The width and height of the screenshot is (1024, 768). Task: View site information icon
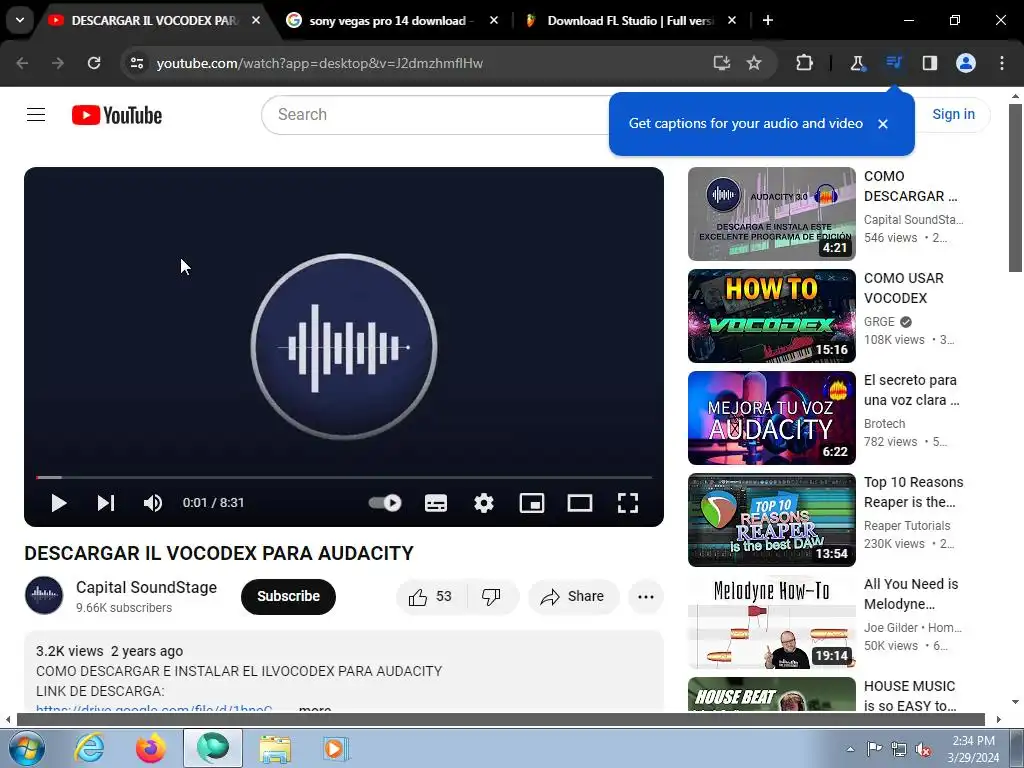[x=136, y=63]
